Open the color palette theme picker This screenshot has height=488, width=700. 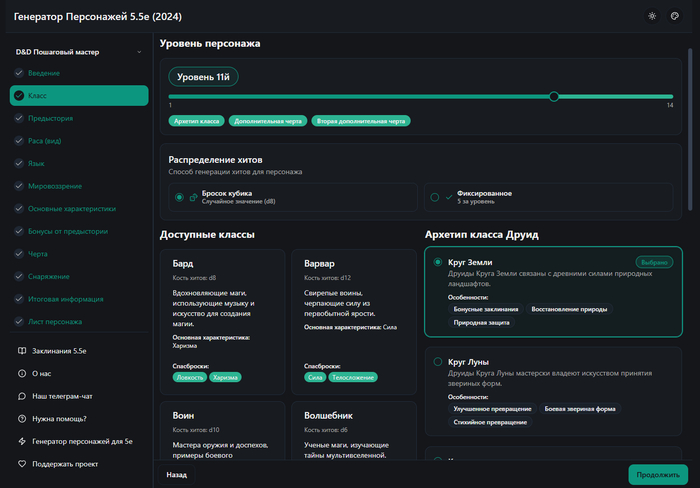675,16
